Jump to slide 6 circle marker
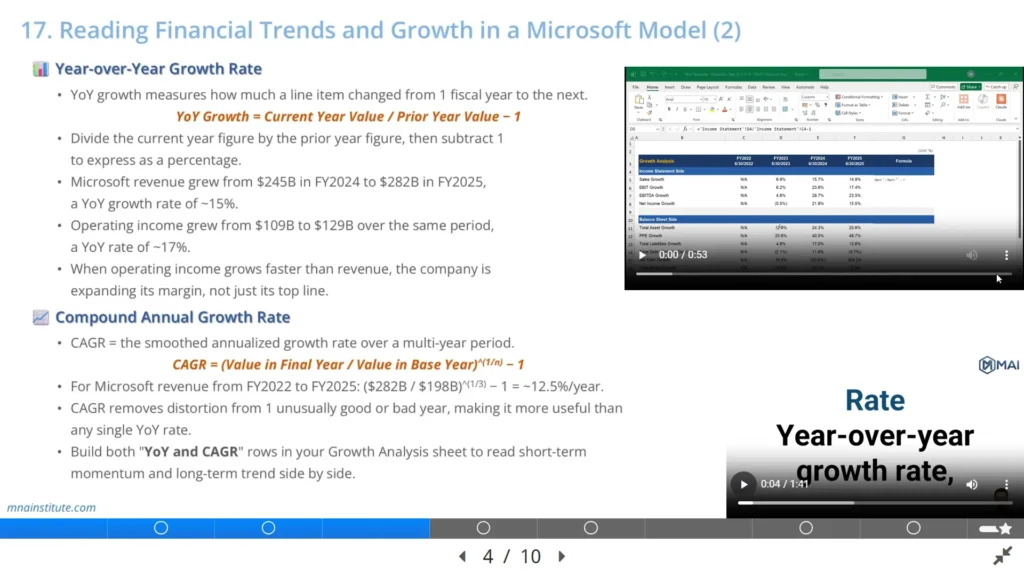This screenshot has height=576, width=1024. [x=590, y=528]
